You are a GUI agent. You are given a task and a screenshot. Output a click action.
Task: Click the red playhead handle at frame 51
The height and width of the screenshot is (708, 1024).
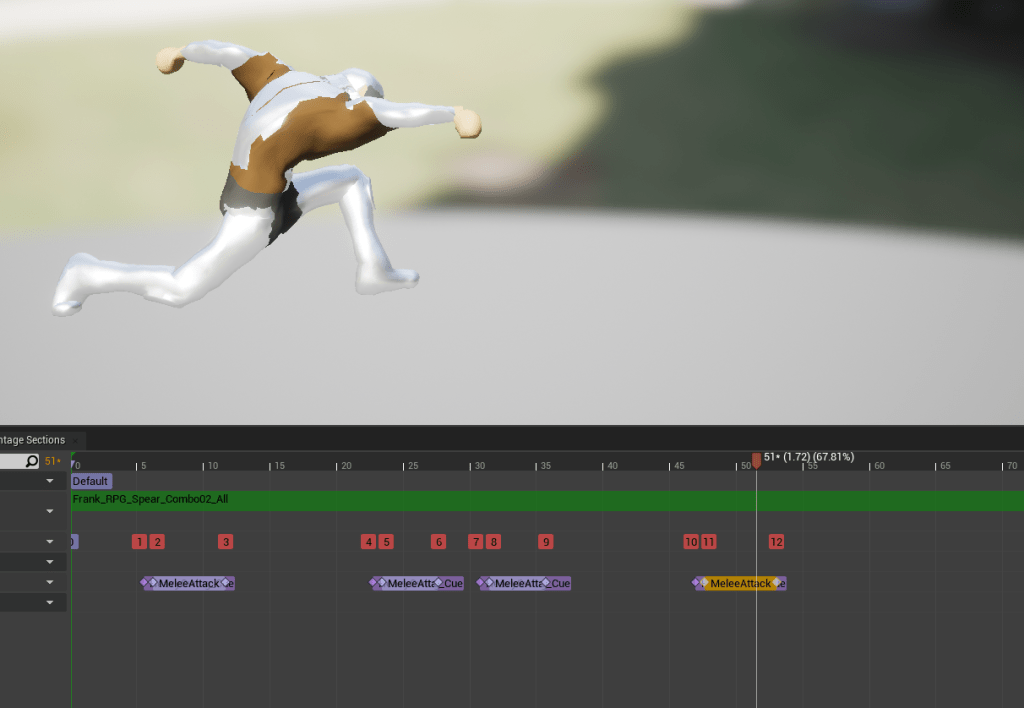coord(756,459)
